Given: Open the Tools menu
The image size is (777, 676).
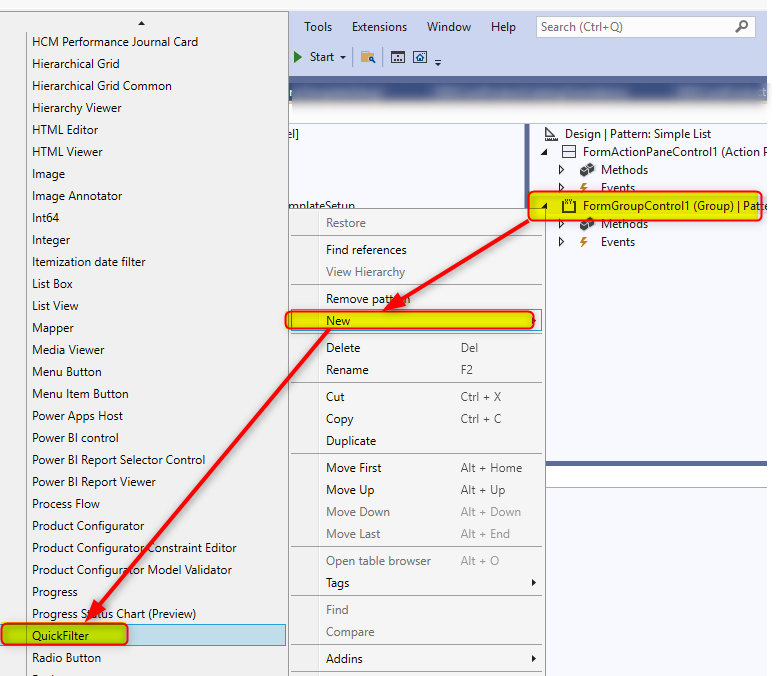Looking at the screenshot, I should tap(318, 27).
